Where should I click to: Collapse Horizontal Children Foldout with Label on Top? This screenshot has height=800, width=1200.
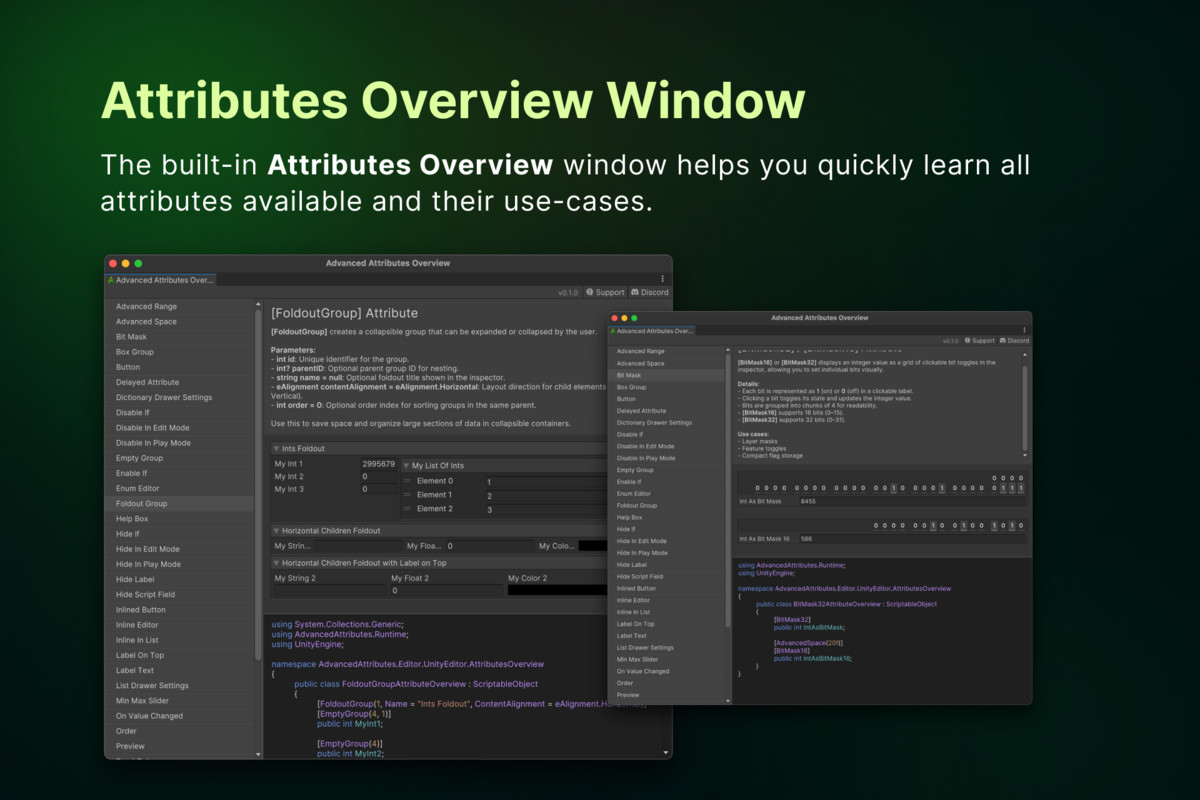277,563
